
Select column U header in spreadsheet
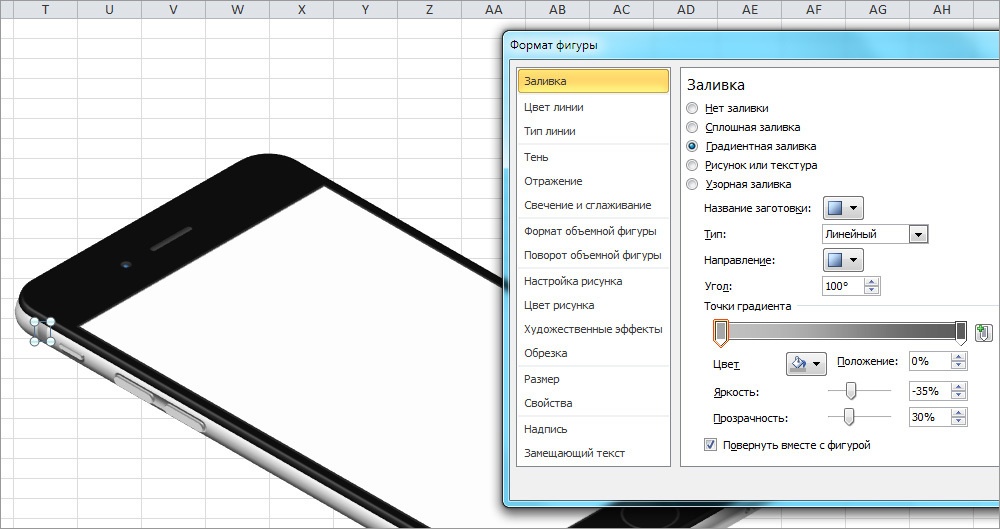(x=109, y=10)
